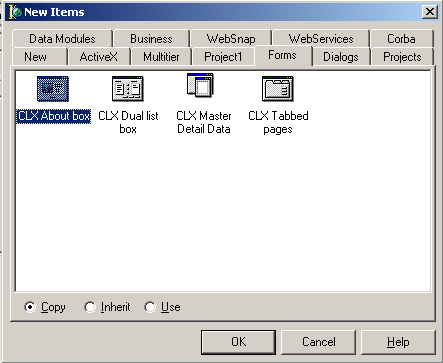Switch to the Data Modules tab
This screenshot has height=363, width=443.
(62, 39)
